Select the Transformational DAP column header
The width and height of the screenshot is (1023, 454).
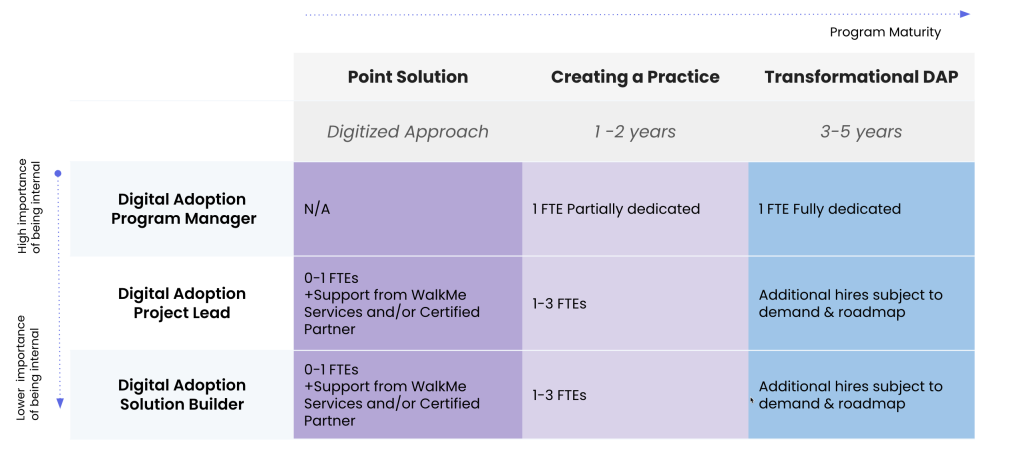(x=861, y=77)
